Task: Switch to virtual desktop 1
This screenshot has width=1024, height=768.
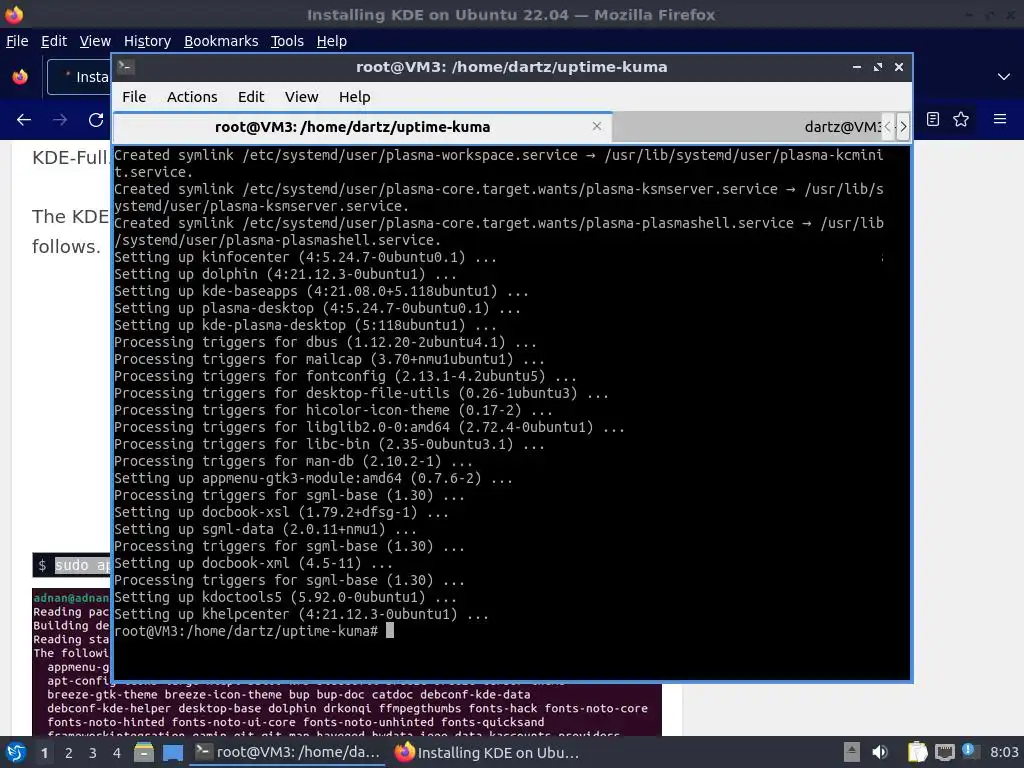Action: click(x=44, y=753)
